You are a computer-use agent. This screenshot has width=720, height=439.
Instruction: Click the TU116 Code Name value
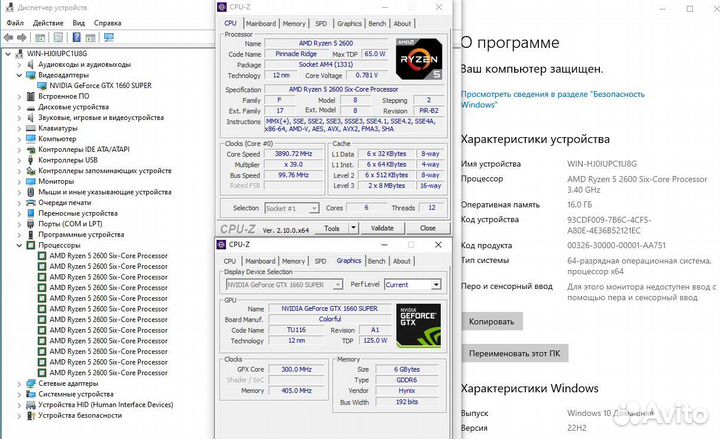click(x=296, y=330)
